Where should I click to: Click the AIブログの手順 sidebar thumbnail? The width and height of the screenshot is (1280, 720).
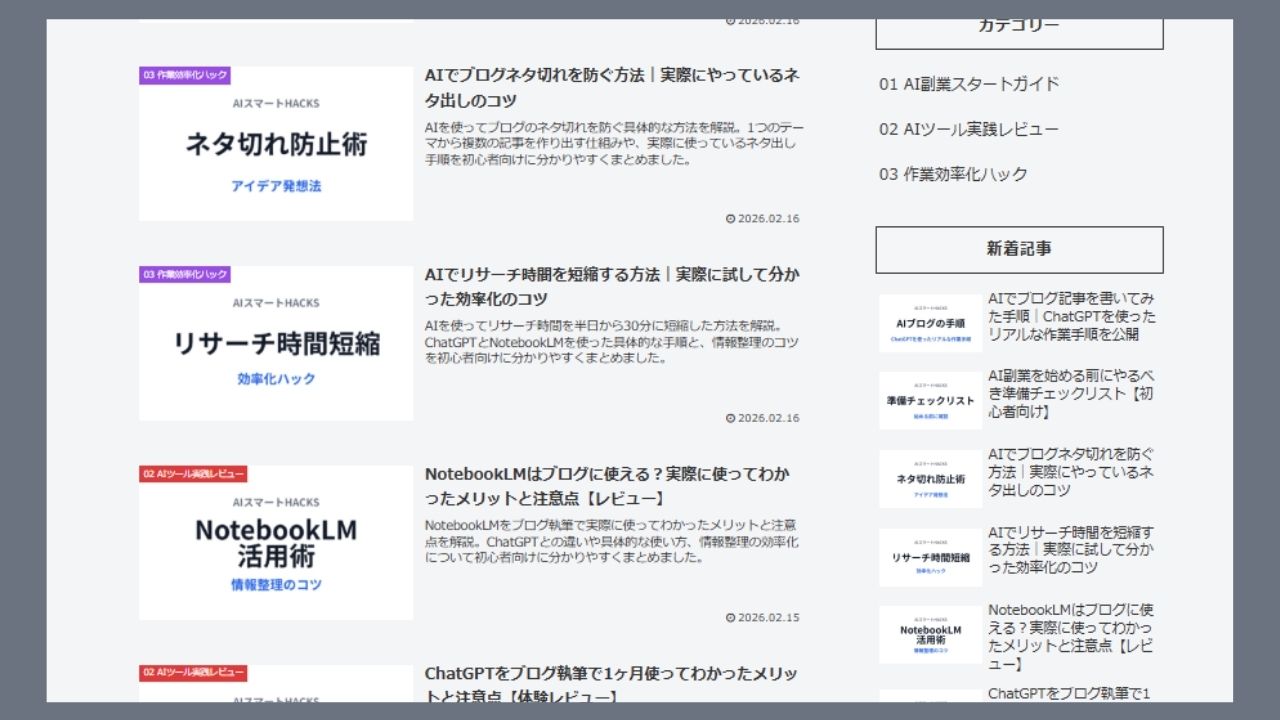click(928, 320)
